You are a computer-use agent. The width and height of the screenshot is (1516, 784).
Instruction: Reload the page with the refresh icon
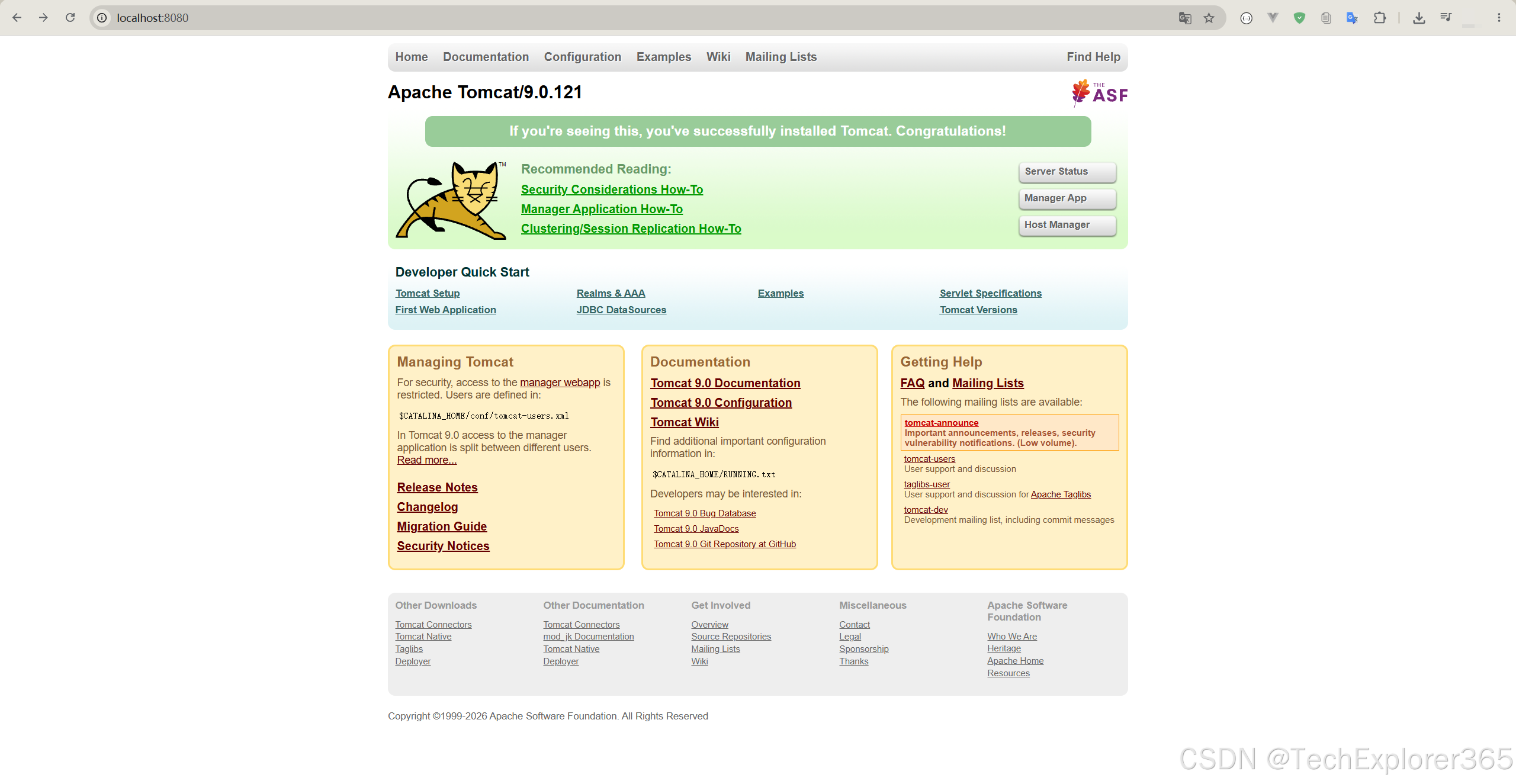coord(70,18)
